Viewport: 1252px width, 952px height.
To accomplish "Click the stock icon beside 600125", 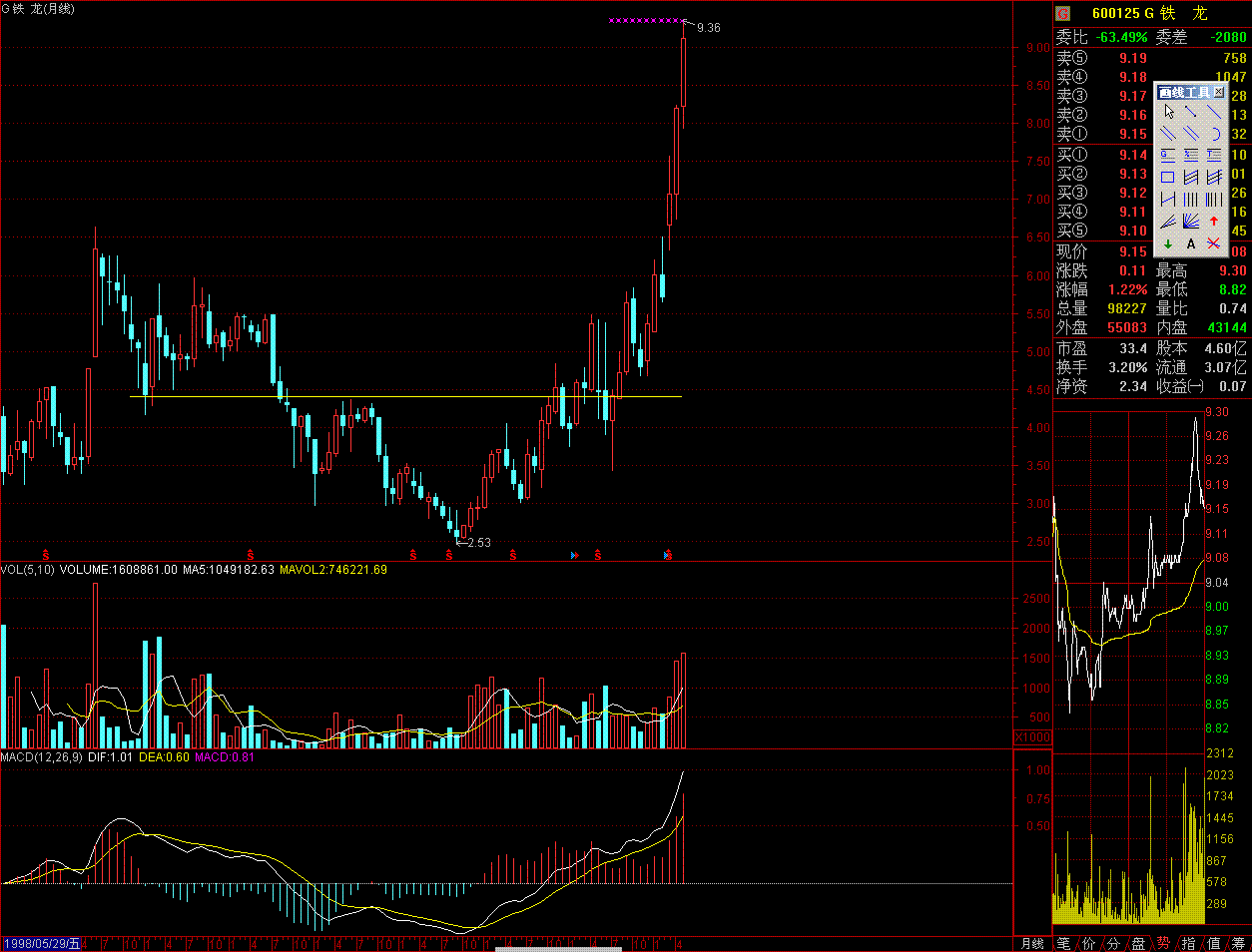I will (x=1063, y=13).
